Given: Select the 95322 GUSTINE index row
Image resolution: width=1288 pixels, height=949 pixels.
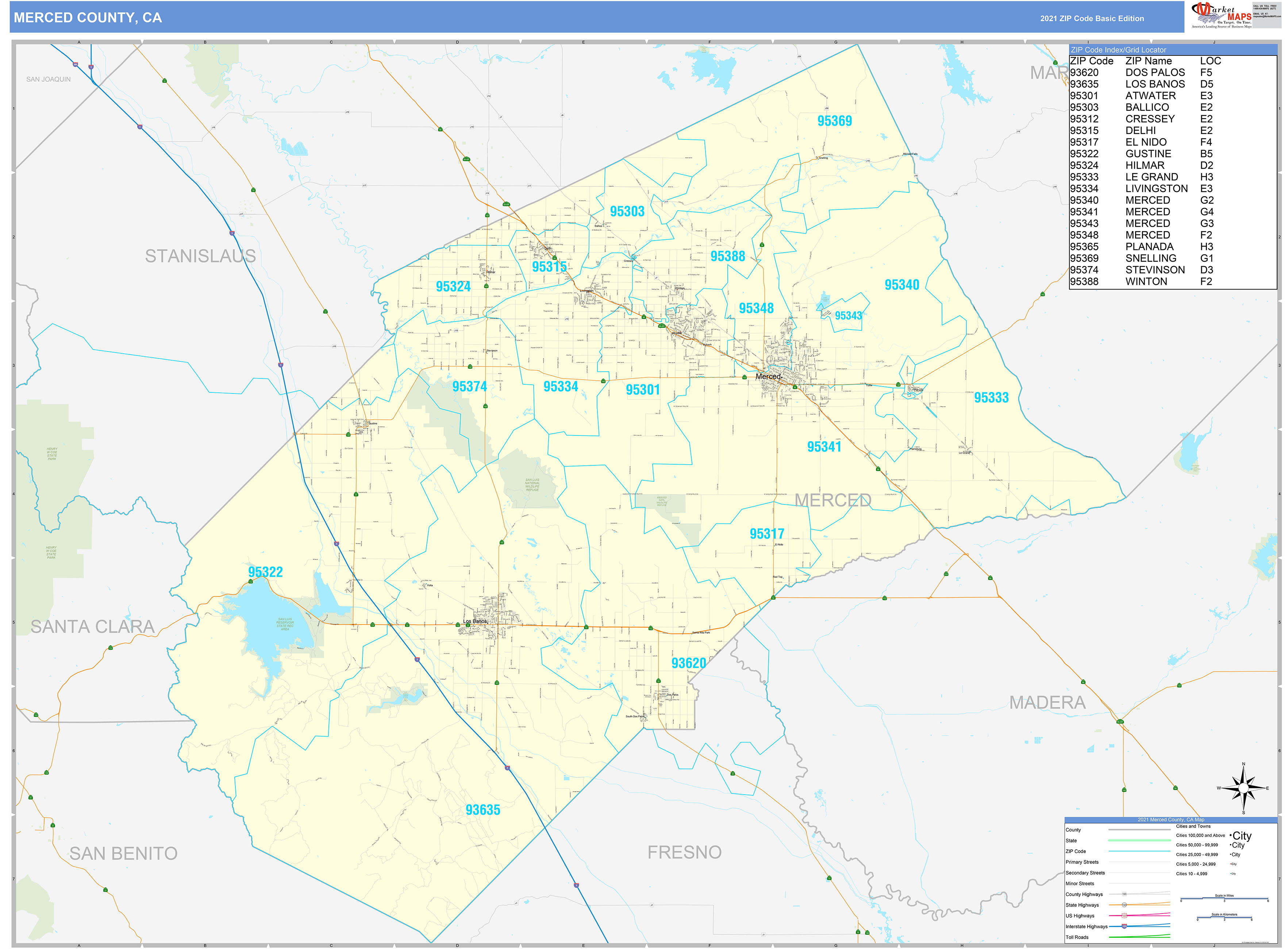Looking at the screenshot, I should (1142, 153).
